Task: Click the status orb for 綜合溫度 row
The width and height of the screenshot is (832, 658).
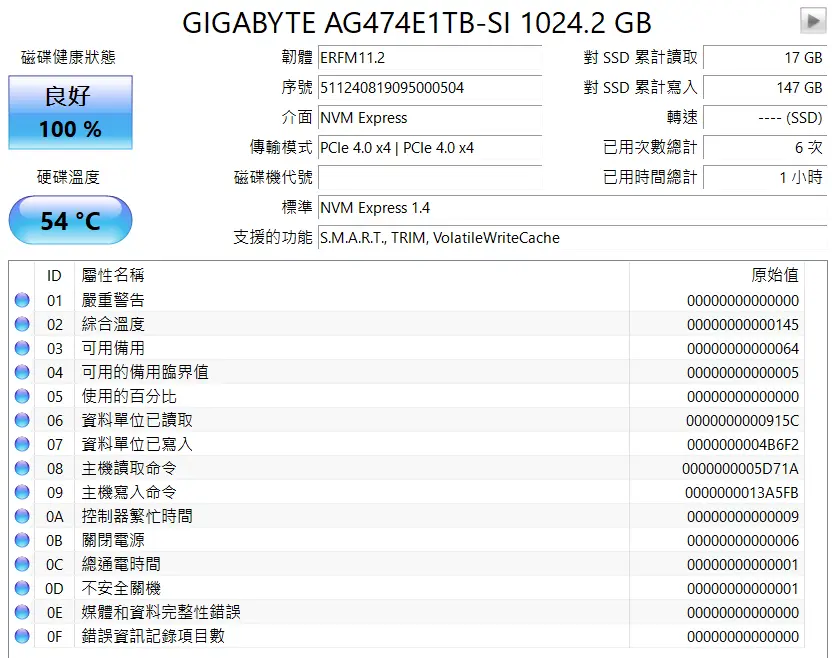Action: coord(22,324)
